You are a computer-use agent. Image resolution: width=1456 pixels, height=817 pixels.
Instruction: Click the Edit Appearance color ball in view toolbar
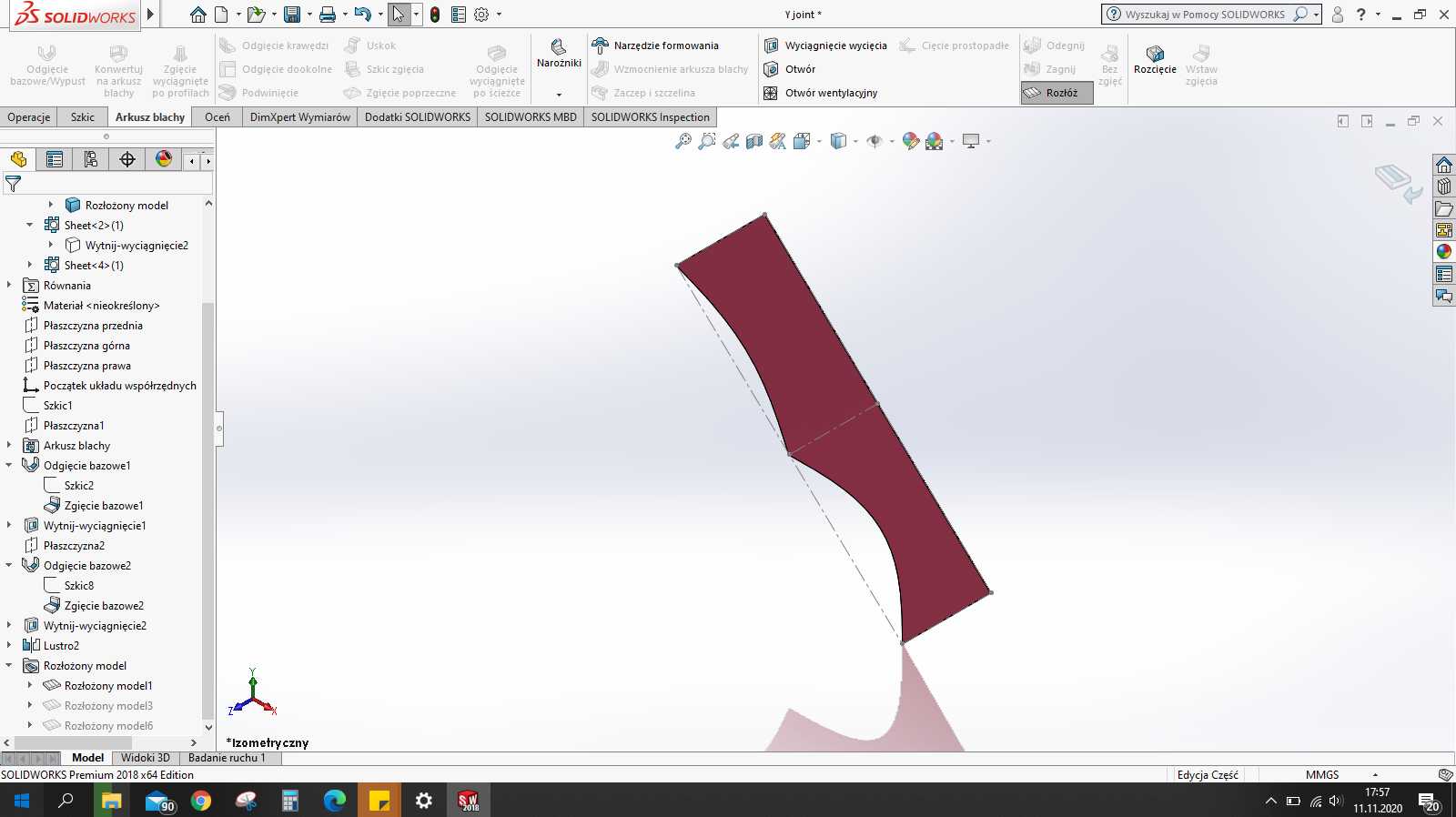911,141
